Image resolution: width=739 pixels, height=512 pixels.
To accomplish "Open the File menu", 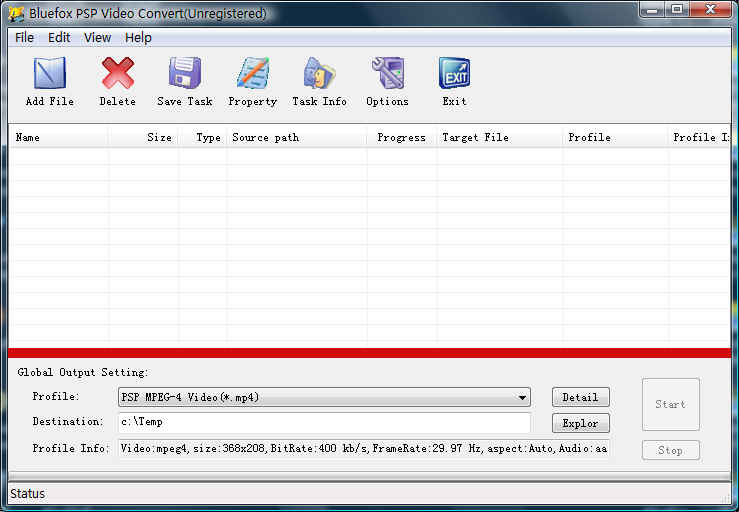I will (25, 38).
